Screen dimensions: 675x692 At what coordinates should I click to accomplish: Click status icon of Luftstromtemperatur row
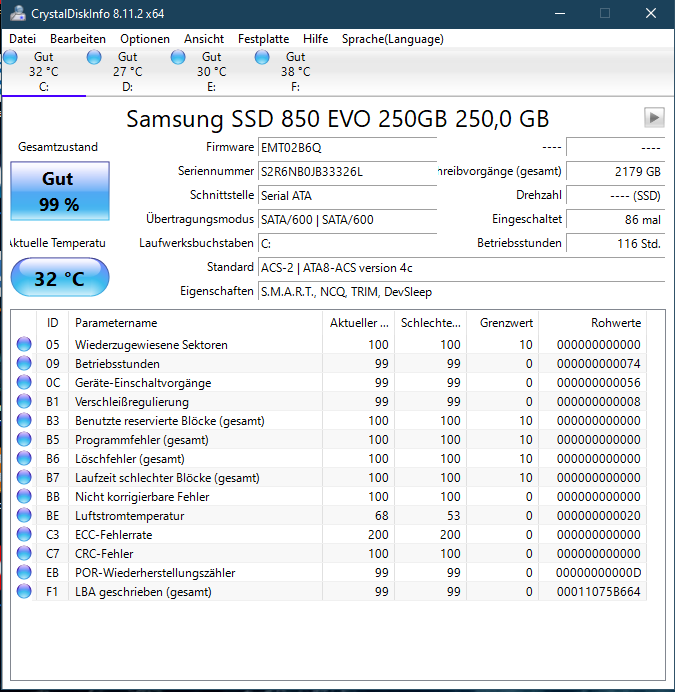(x=24, y=515)
